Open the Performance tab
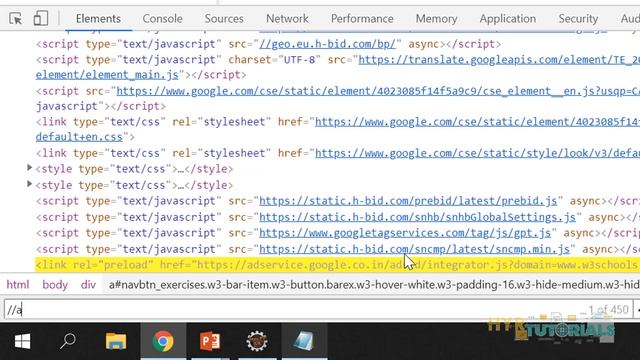Image resolution: width=640 pixels, height=360 pixels. click(362, 19)
